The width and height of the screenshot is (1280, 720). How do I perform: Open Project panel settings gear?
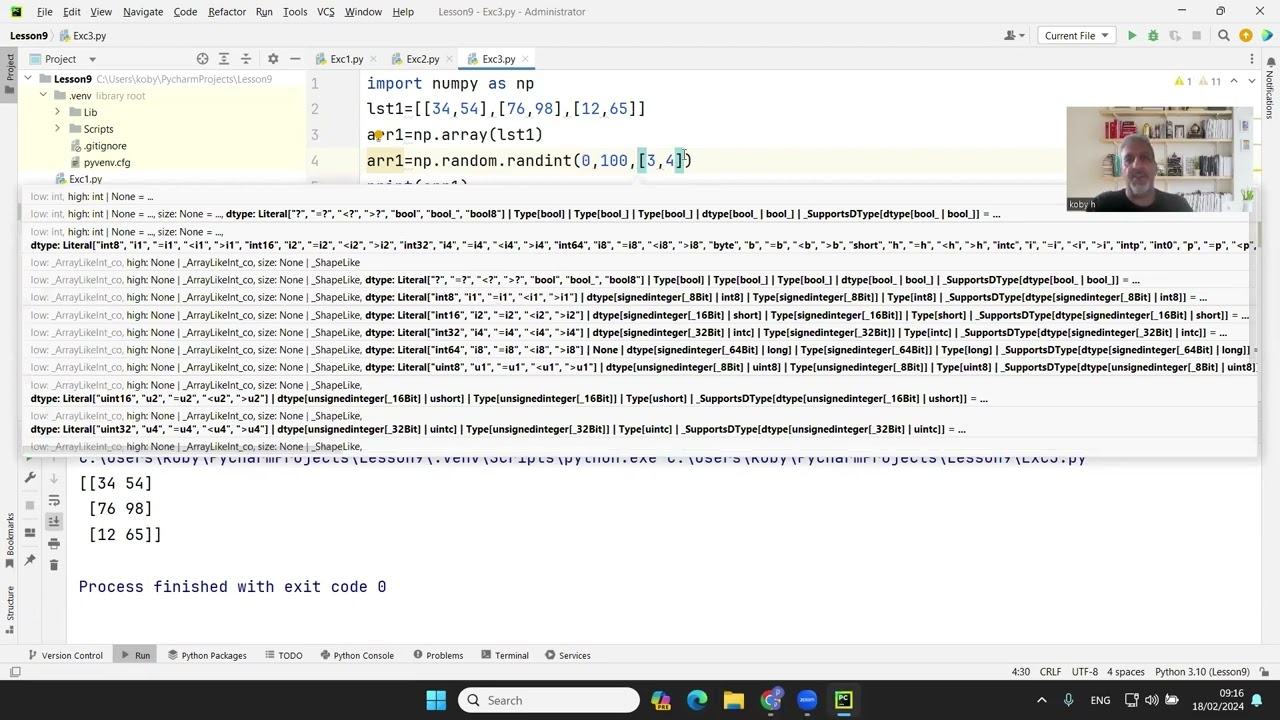273,59
